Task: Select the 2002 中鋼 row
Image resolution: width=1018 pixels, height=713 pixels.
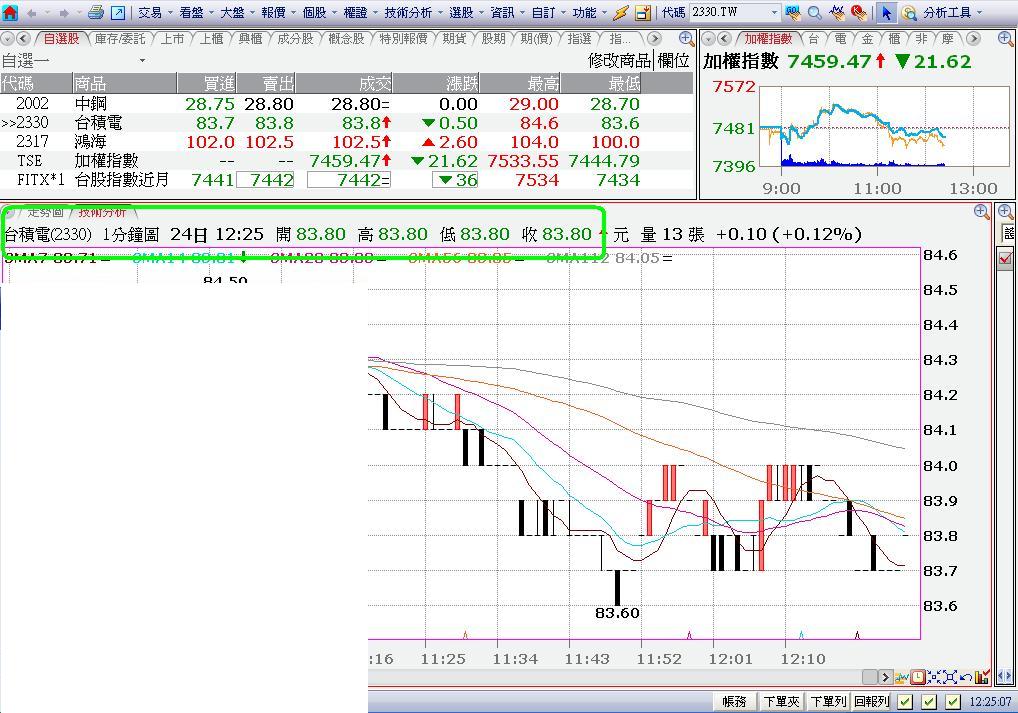Action: [346, 104]
